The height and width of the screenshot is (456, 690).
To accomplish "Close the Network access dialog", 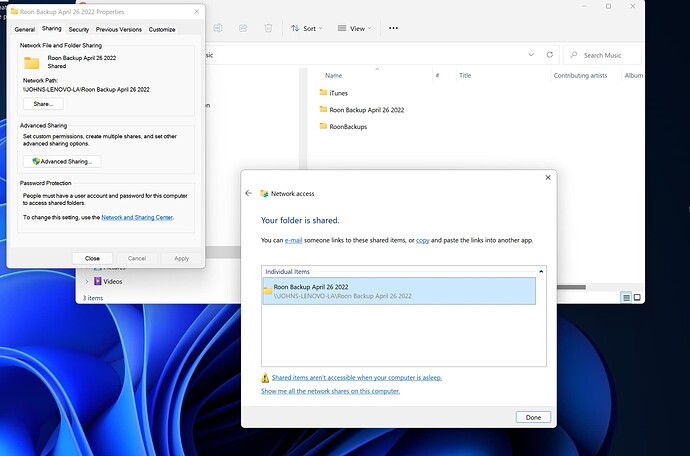I will [548, 177].
